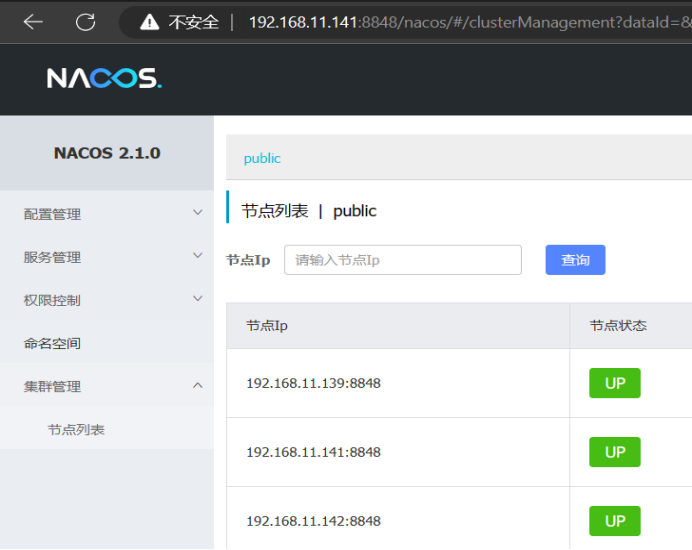Screen dimensions: 692x550
Task: Select 集群管理 in the sidebar
Action: click(x=52, y=386)
